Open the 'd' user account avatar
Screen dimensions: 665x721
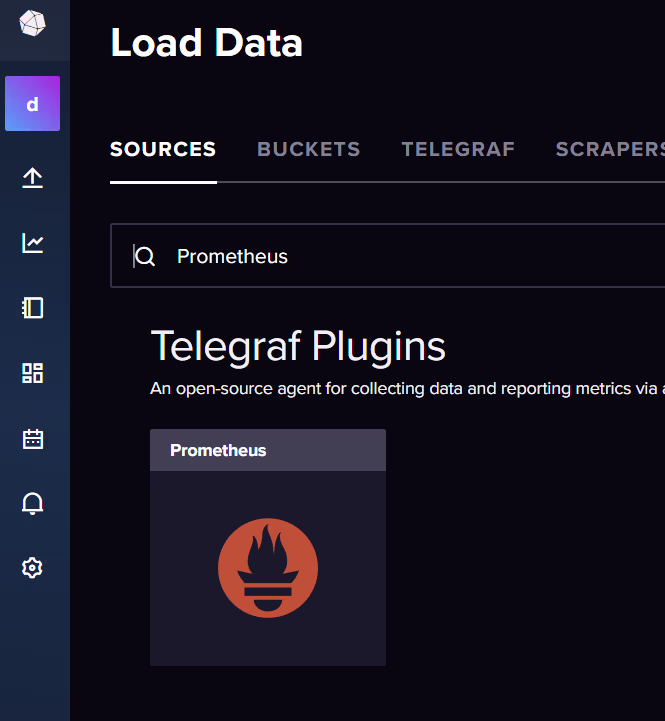pos(33,103)
